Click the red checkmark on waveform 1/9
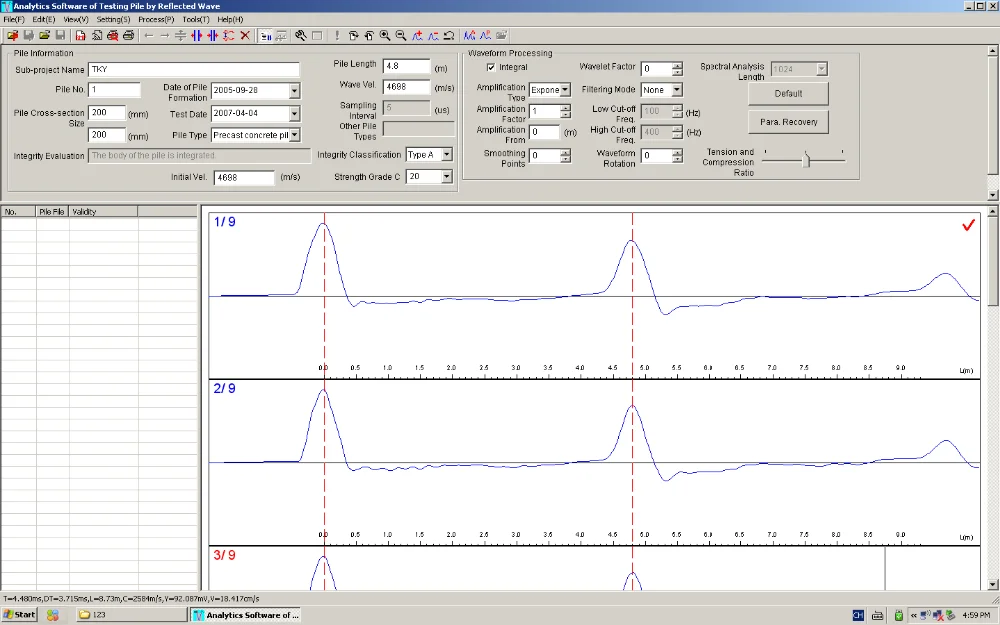 point(968,225)
